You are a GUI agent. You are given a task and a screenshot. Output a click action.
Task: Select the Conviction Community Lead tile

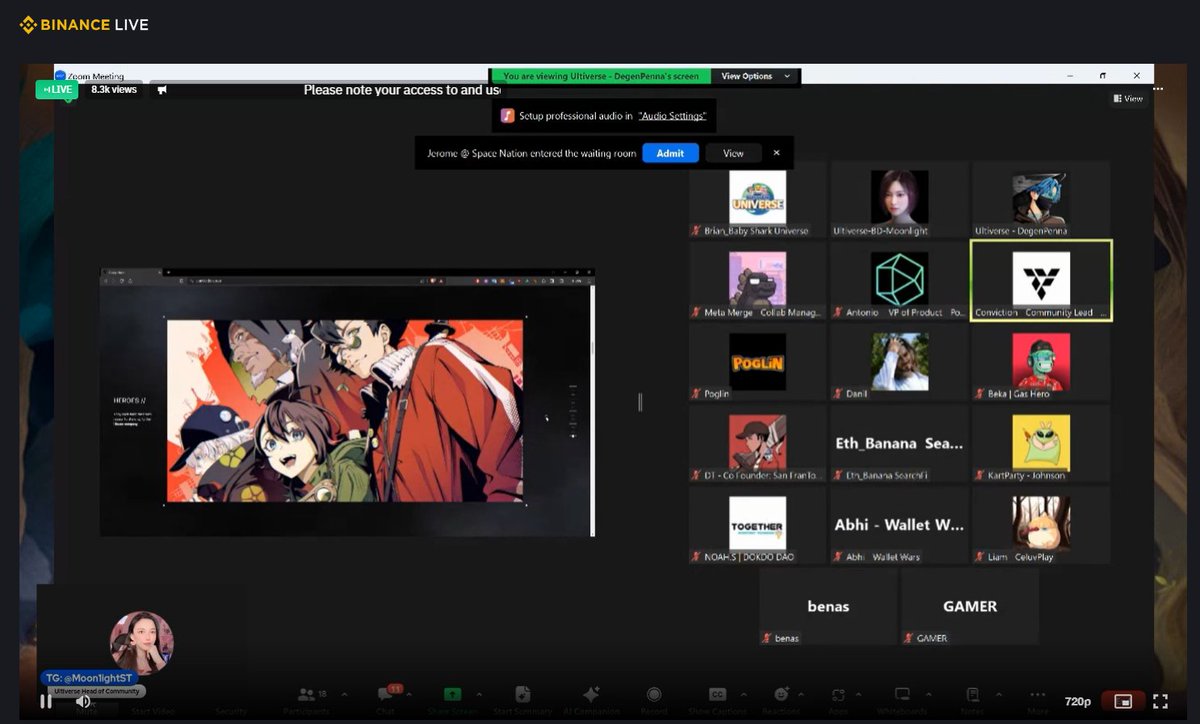[x=1041, y=281]
